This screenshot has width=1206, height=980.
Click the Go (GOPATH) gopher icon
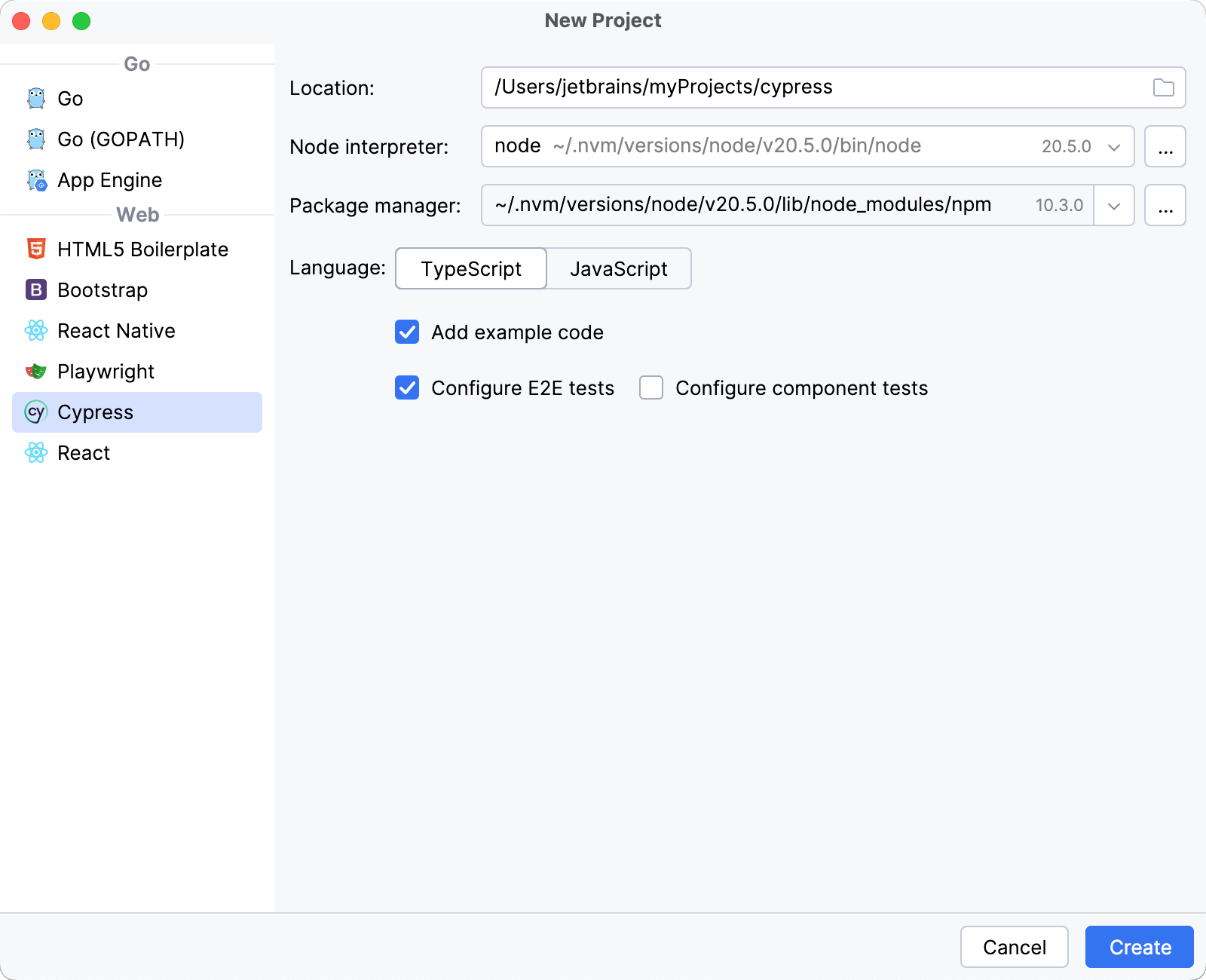[x=36, y=139]
